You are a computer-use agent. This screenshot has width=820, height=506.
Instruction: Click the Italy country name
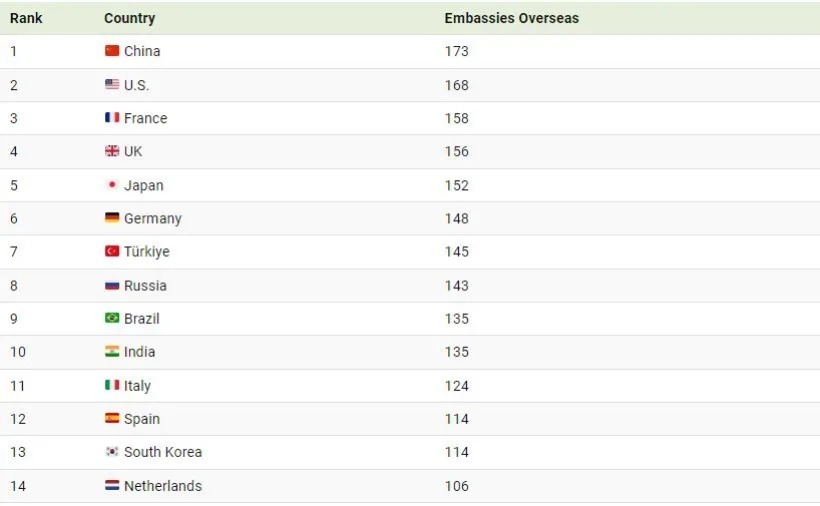pos(137,385)
